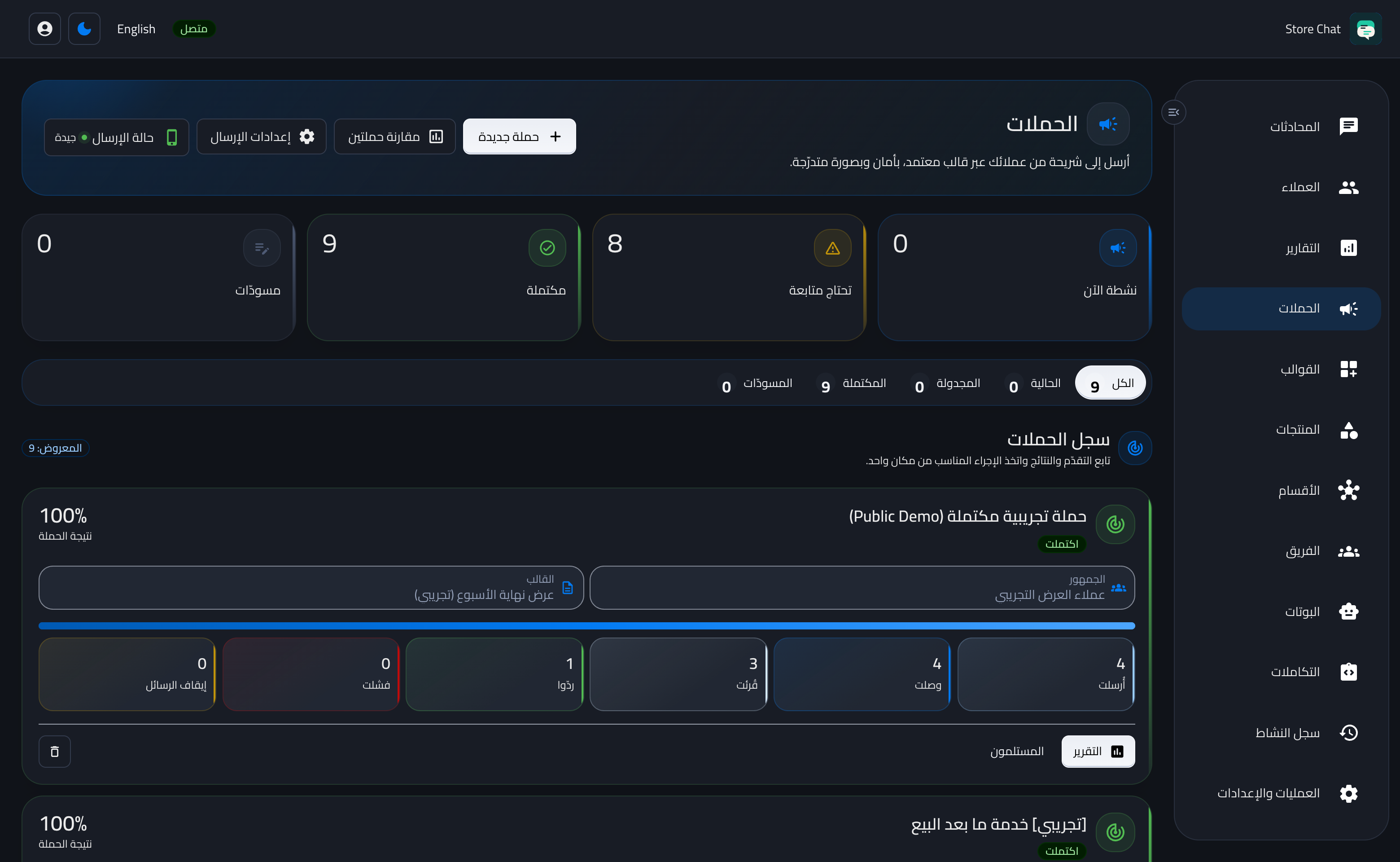1400x862 pixels.
Task: Open المنتجات in the sidebar
Action: click(1281, 430)
